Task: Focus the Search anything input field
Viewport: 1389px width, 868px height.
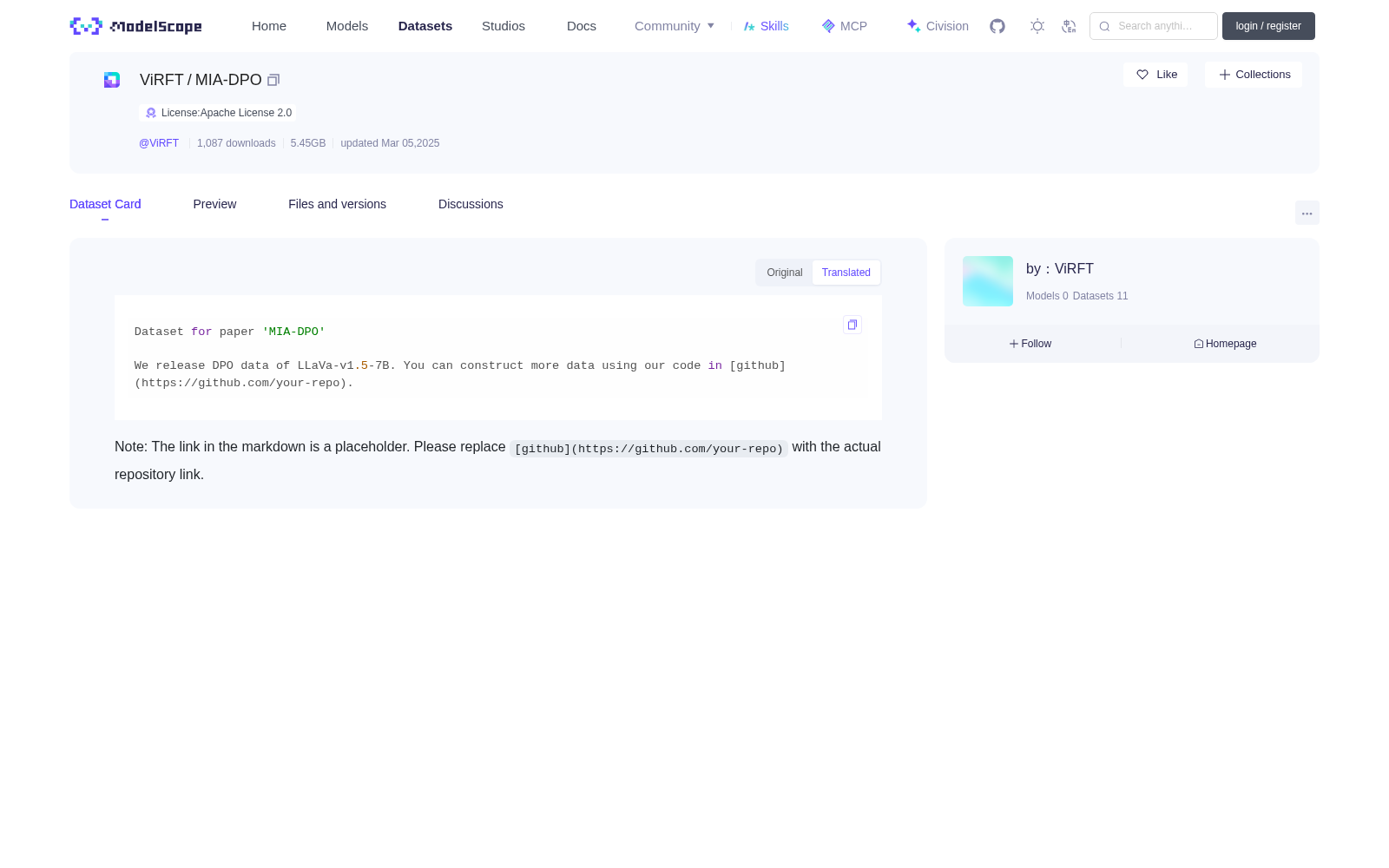Action: click(x=1154, y=26)
